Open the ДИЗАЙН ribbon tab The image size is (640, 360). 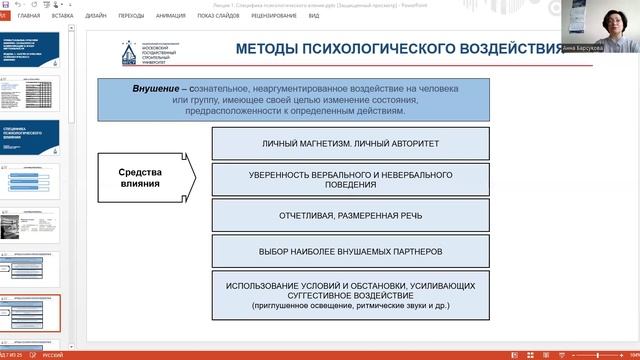pyautogui.click(x=96, y=16)
